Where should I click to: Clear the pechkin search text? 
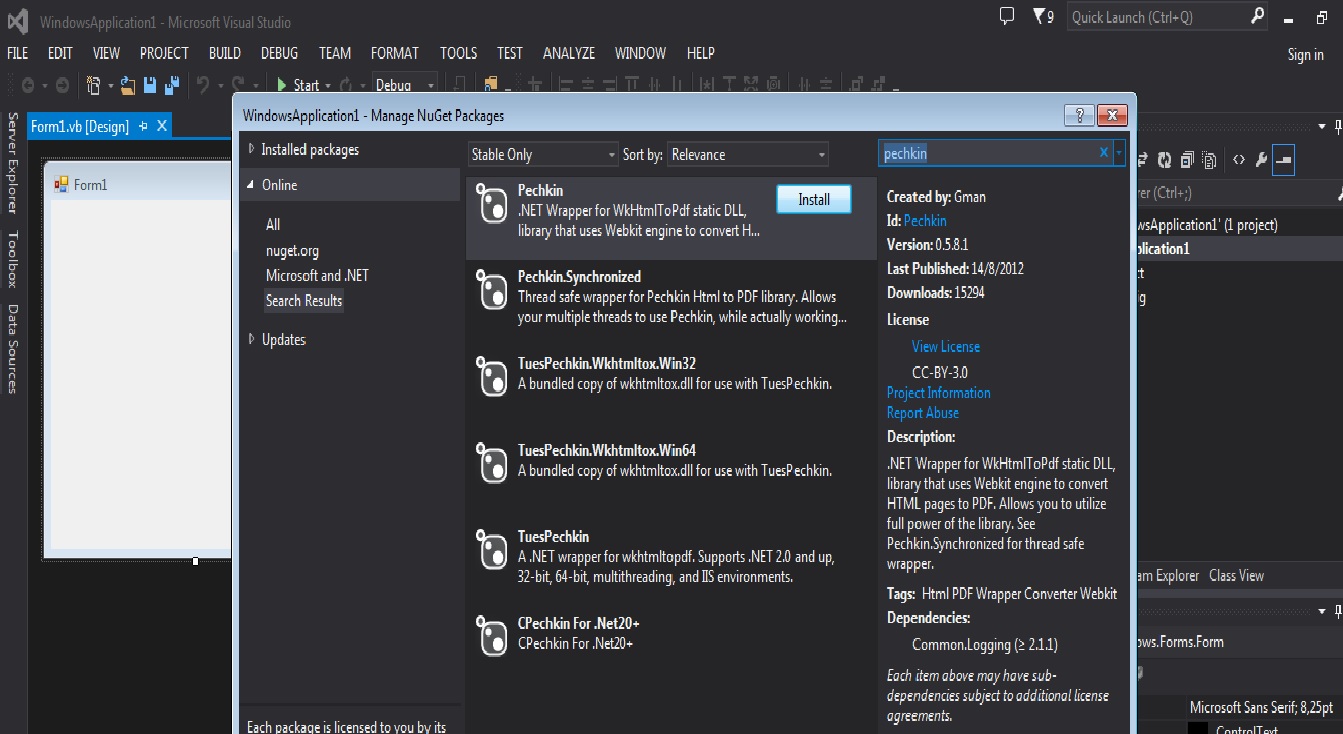pos(1104,153)
